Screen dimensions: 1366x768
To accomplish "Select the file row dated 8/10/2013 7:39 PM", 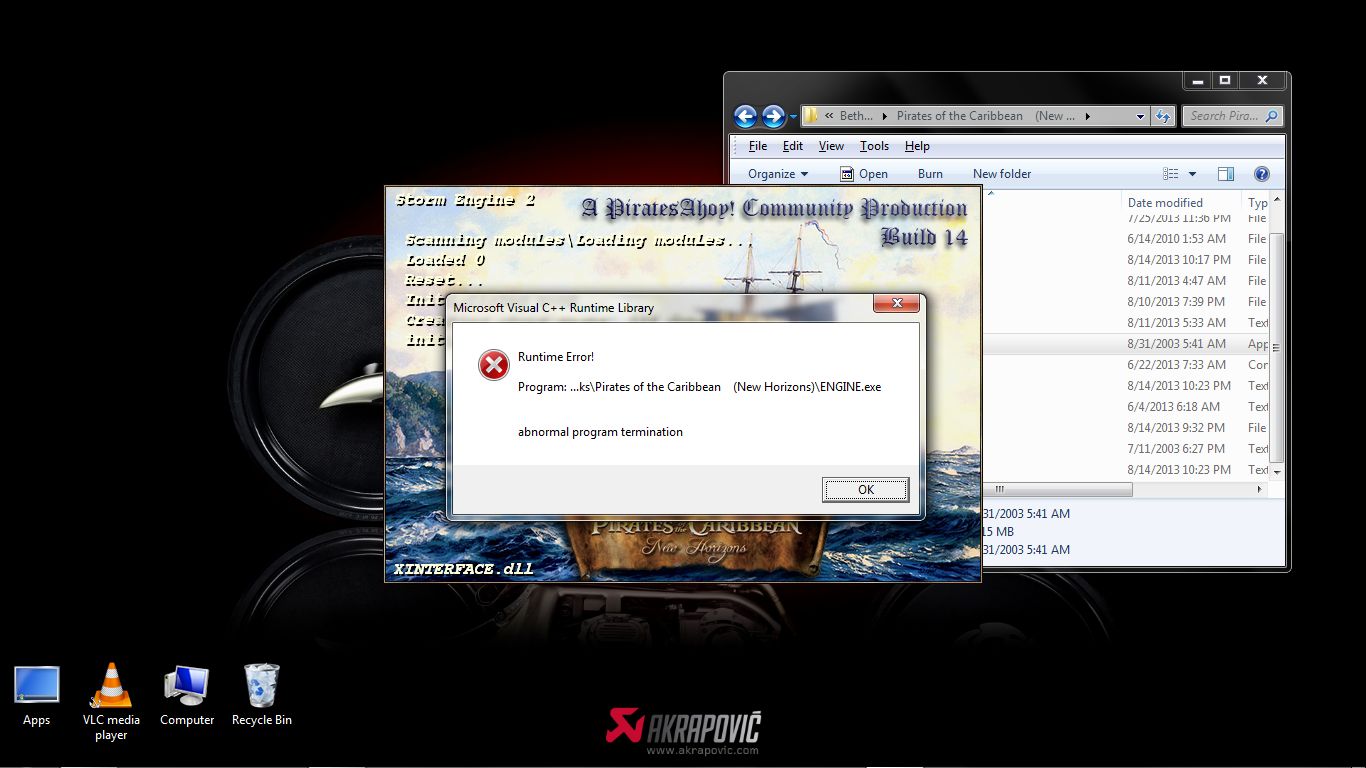I will [x=1127, y=302].
